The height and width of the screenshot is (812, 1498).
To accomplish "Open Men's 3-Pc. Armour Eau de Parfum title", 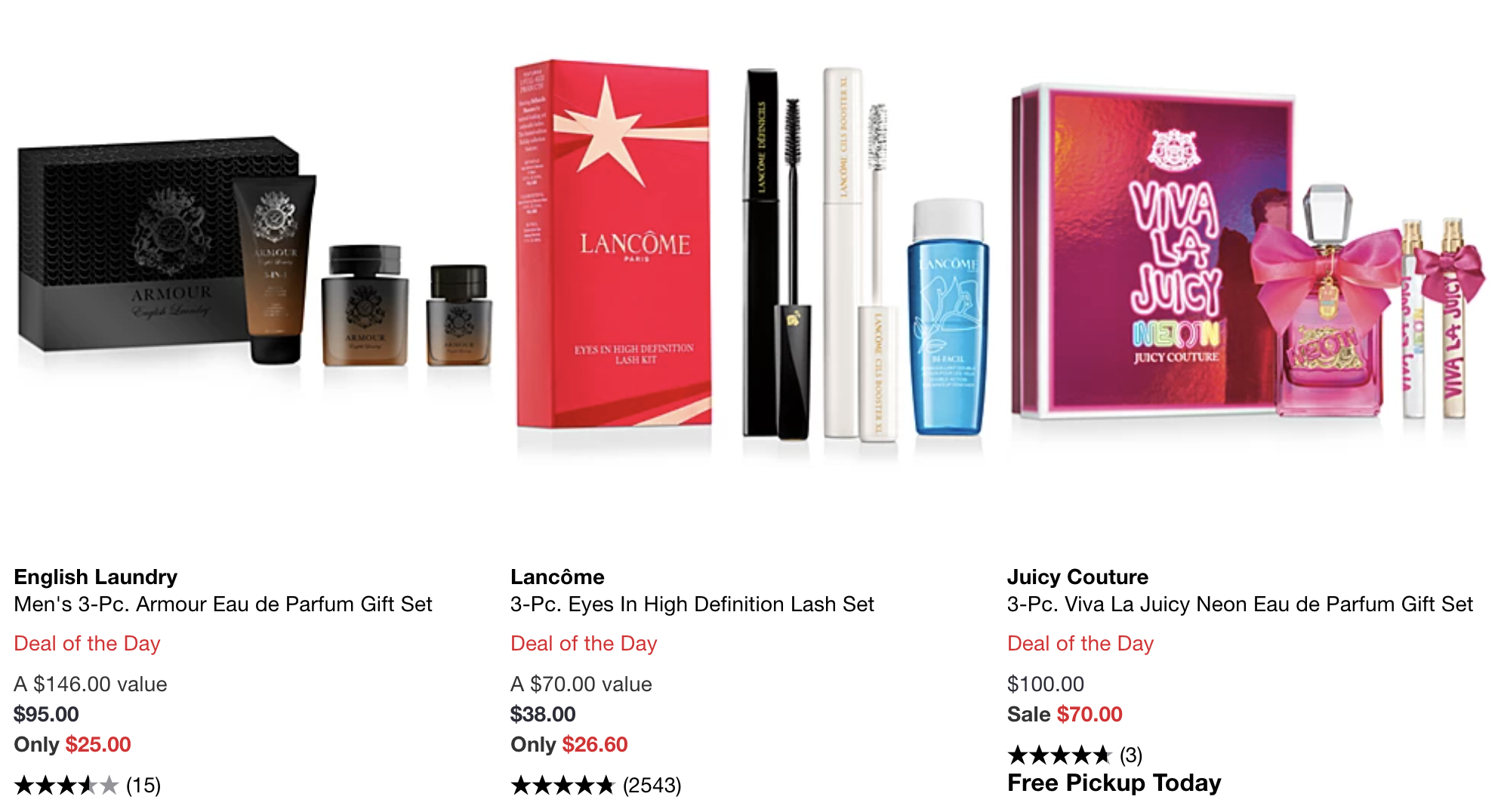I will (223, 604).
